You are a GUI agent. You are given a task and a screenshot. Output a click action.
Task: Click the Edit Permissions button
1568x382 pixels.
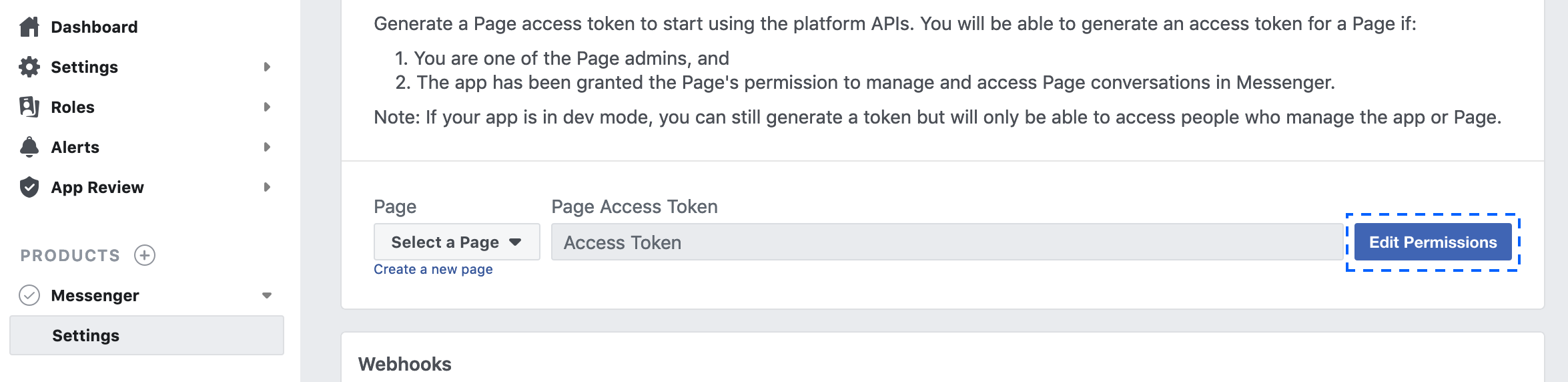coord(1433,242)
